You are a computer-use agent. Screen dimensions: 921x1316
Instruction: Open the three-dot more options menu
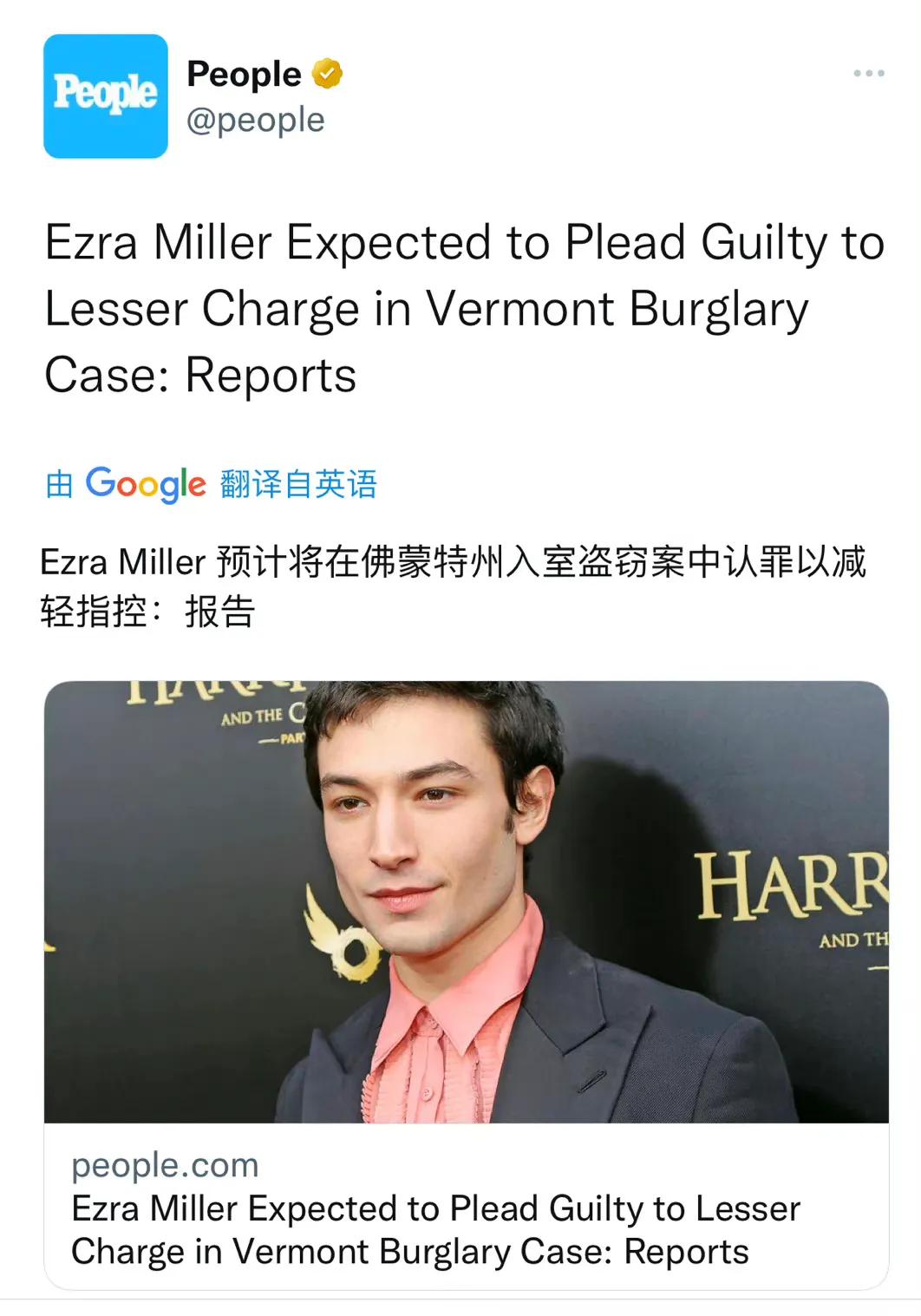pos(868,74)
